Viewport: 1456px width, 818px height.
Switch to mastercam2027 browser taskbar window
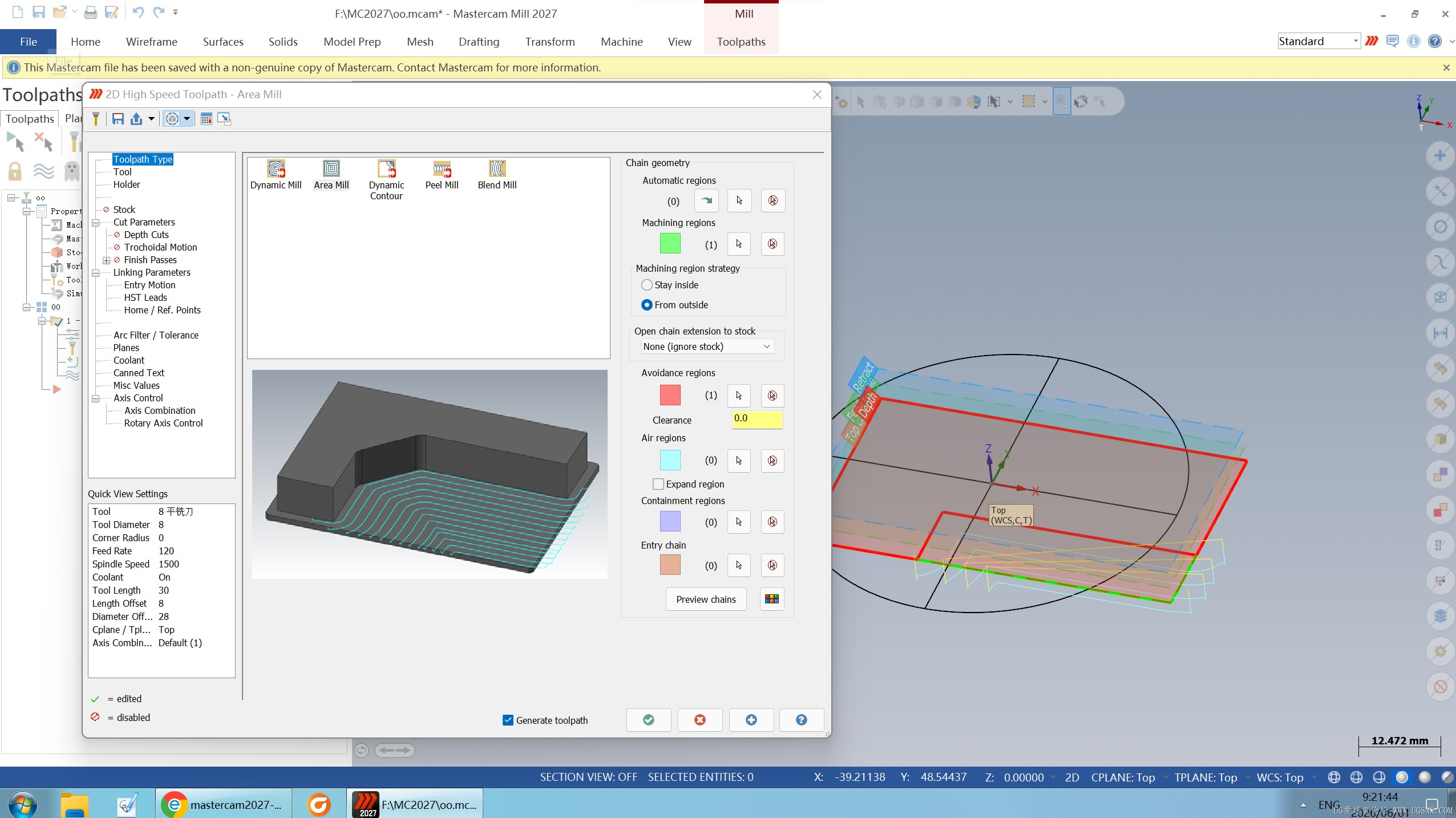point(223,804)
